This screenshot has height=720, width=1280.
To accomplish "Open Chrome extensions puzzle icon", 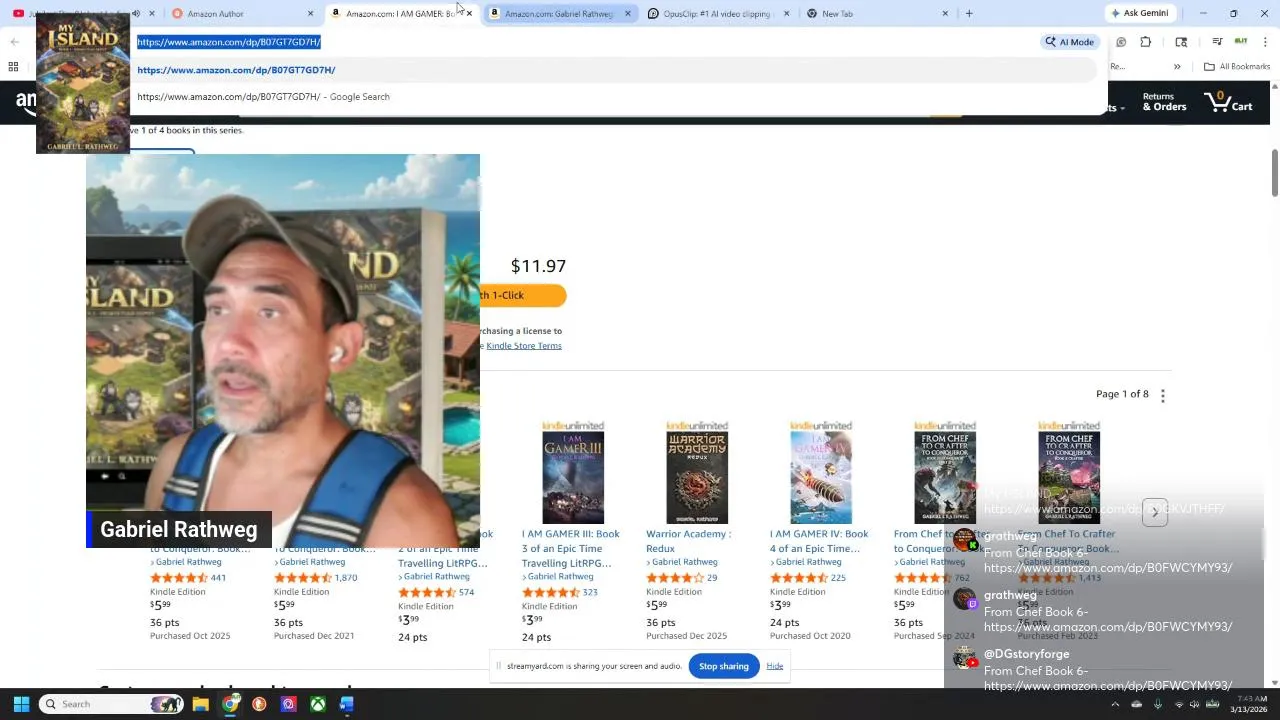I will 1146,42.
